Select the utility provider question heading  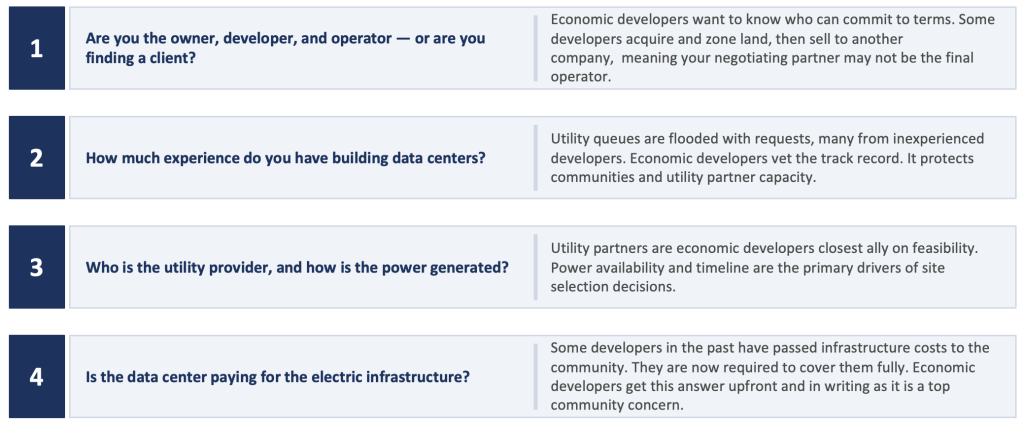click(297, 267)
